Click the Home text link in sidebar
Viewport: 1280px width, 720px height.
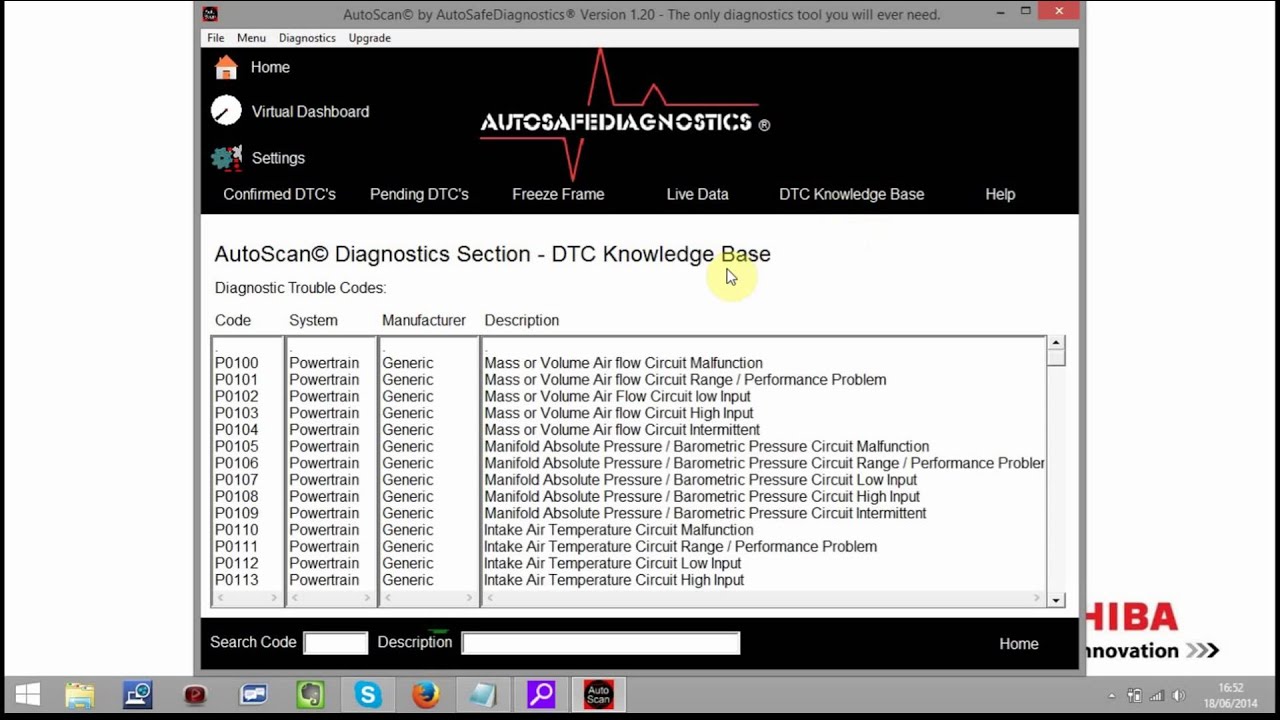270,67
